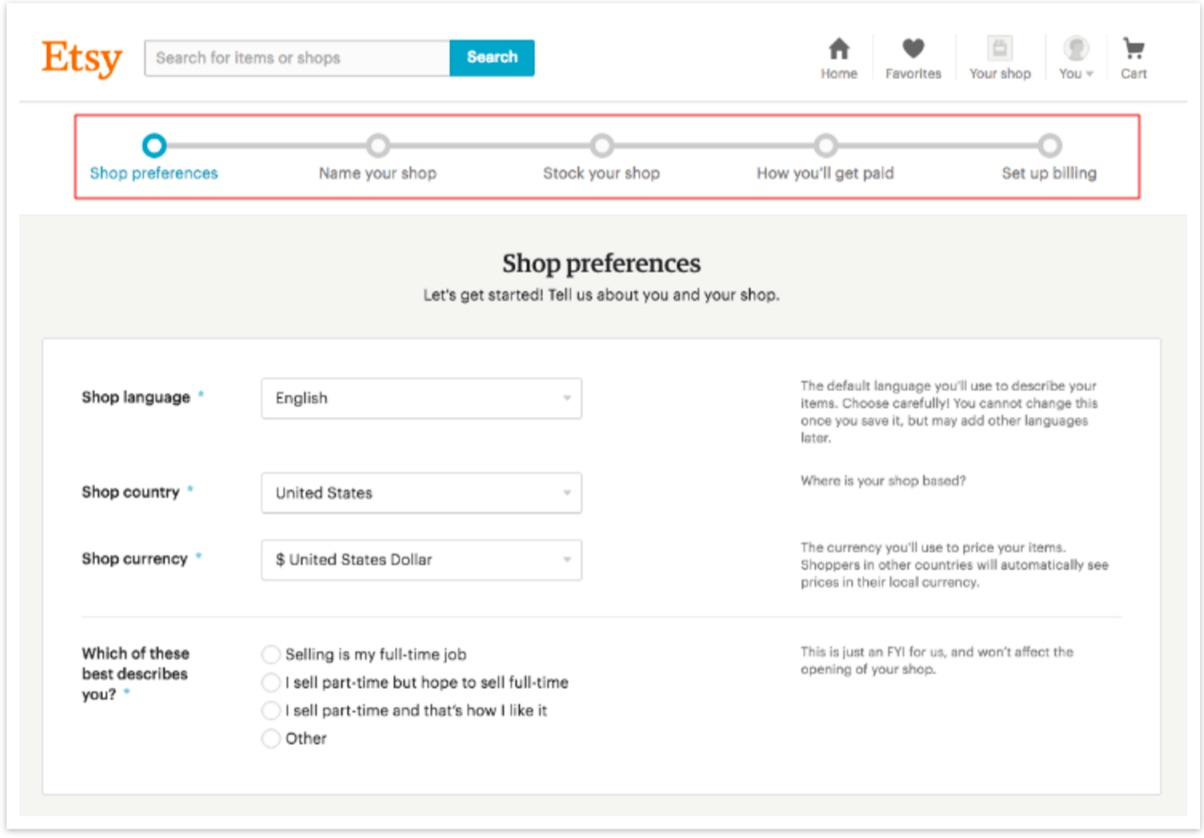Focus the search for items or shops field
The image size is (1204, 838).
point(297,58)
